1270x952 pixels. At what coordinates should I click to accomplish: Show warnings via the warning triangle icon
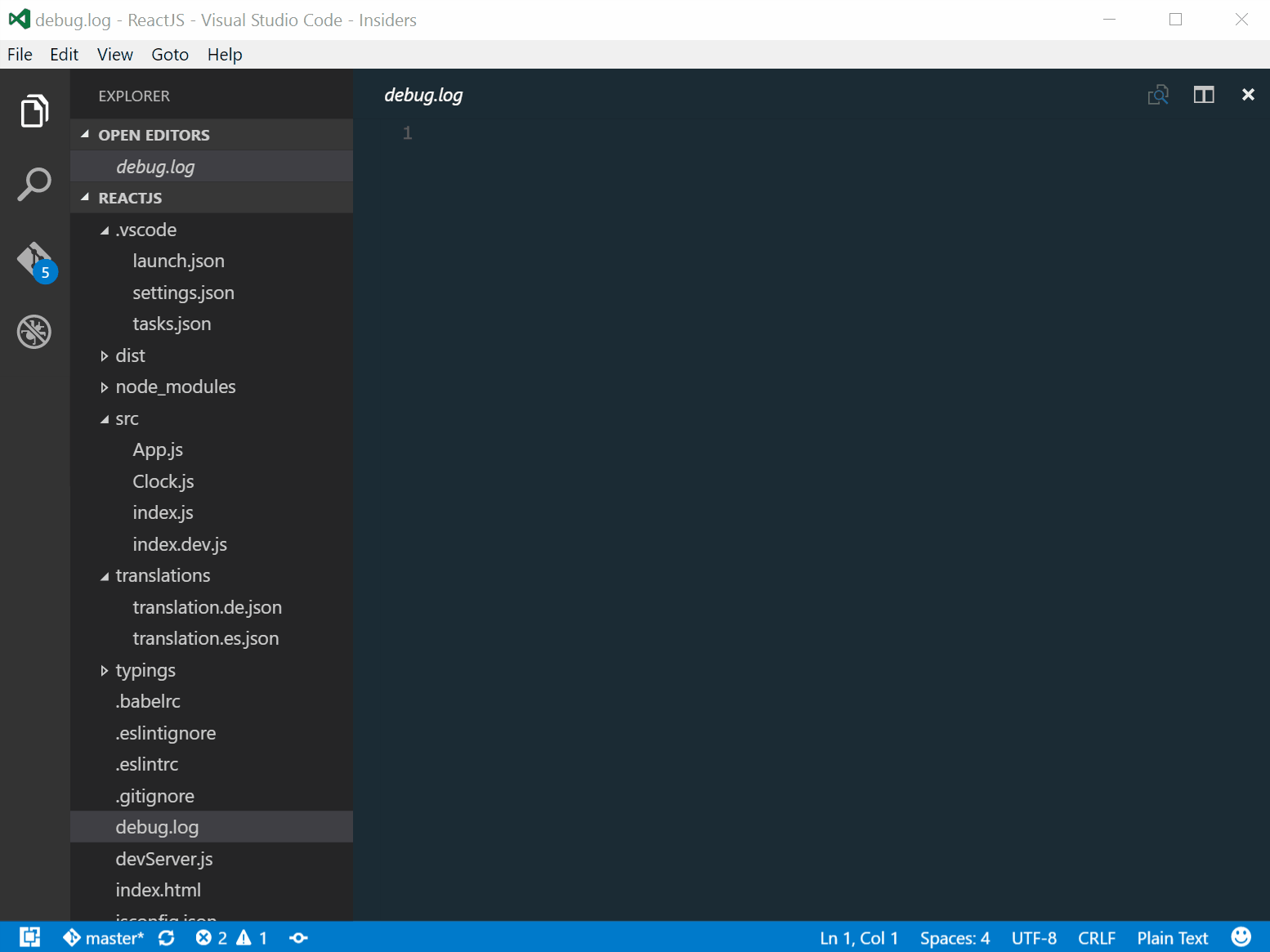(252, 938)
